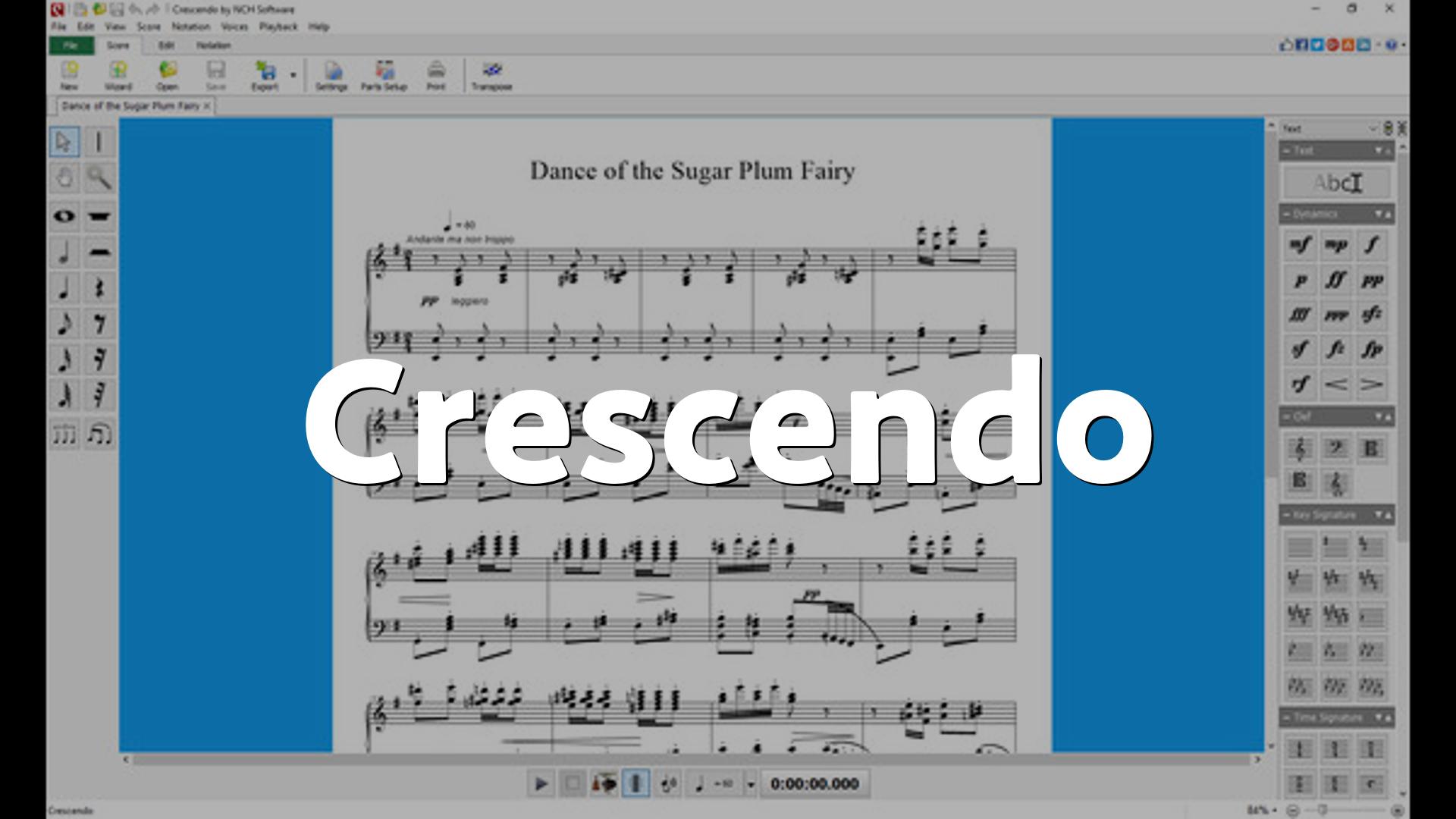Screen dimensions: 1456x819
Task: Click the green File ribbon button
Action: tap(71, 45)
